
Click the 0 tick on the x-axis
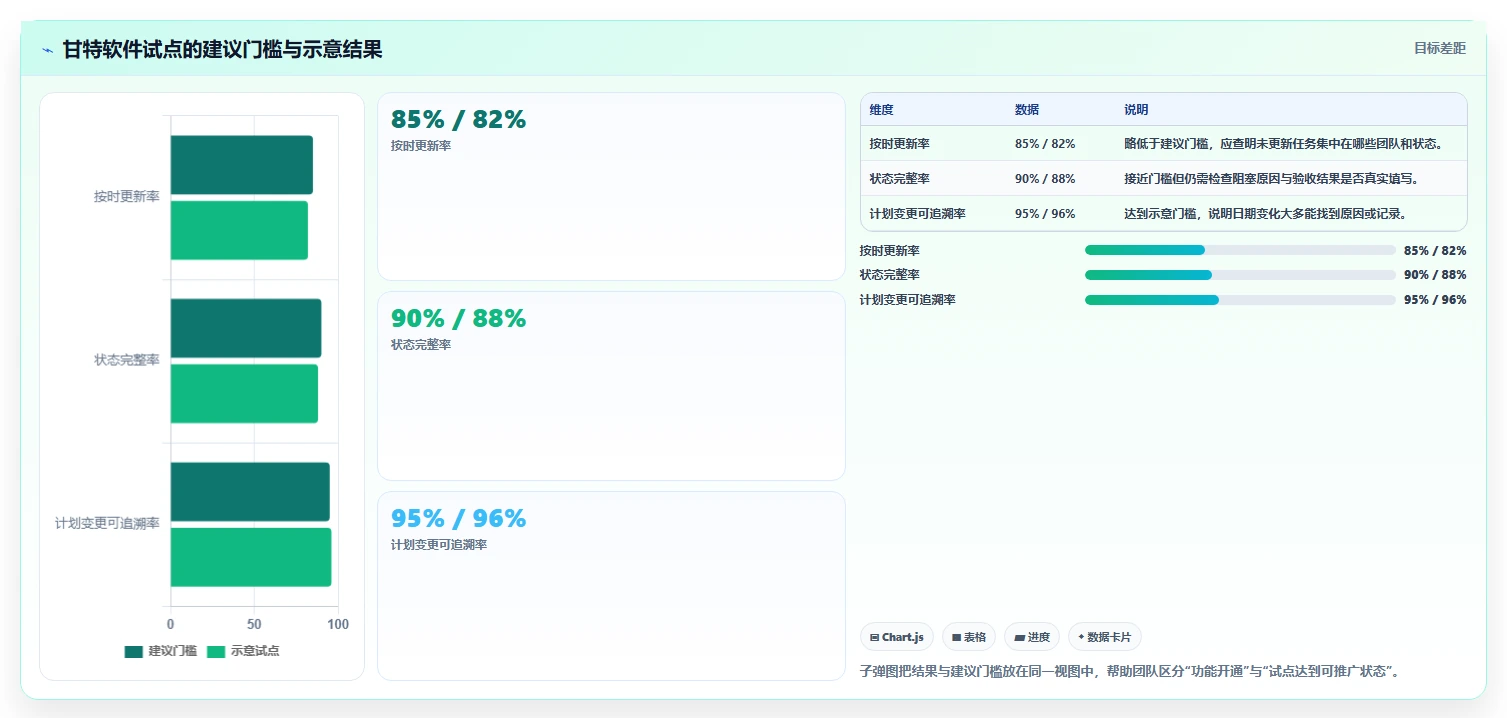point(170,625)
